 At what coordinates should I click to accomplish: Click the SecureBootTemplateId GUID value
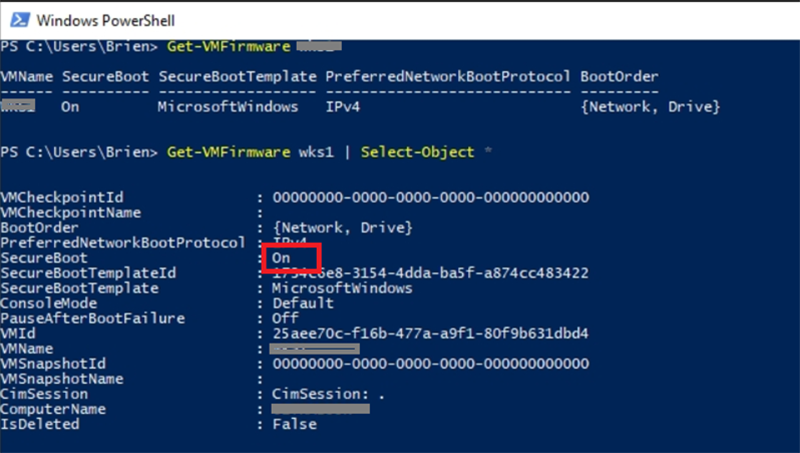coord(430,273)
